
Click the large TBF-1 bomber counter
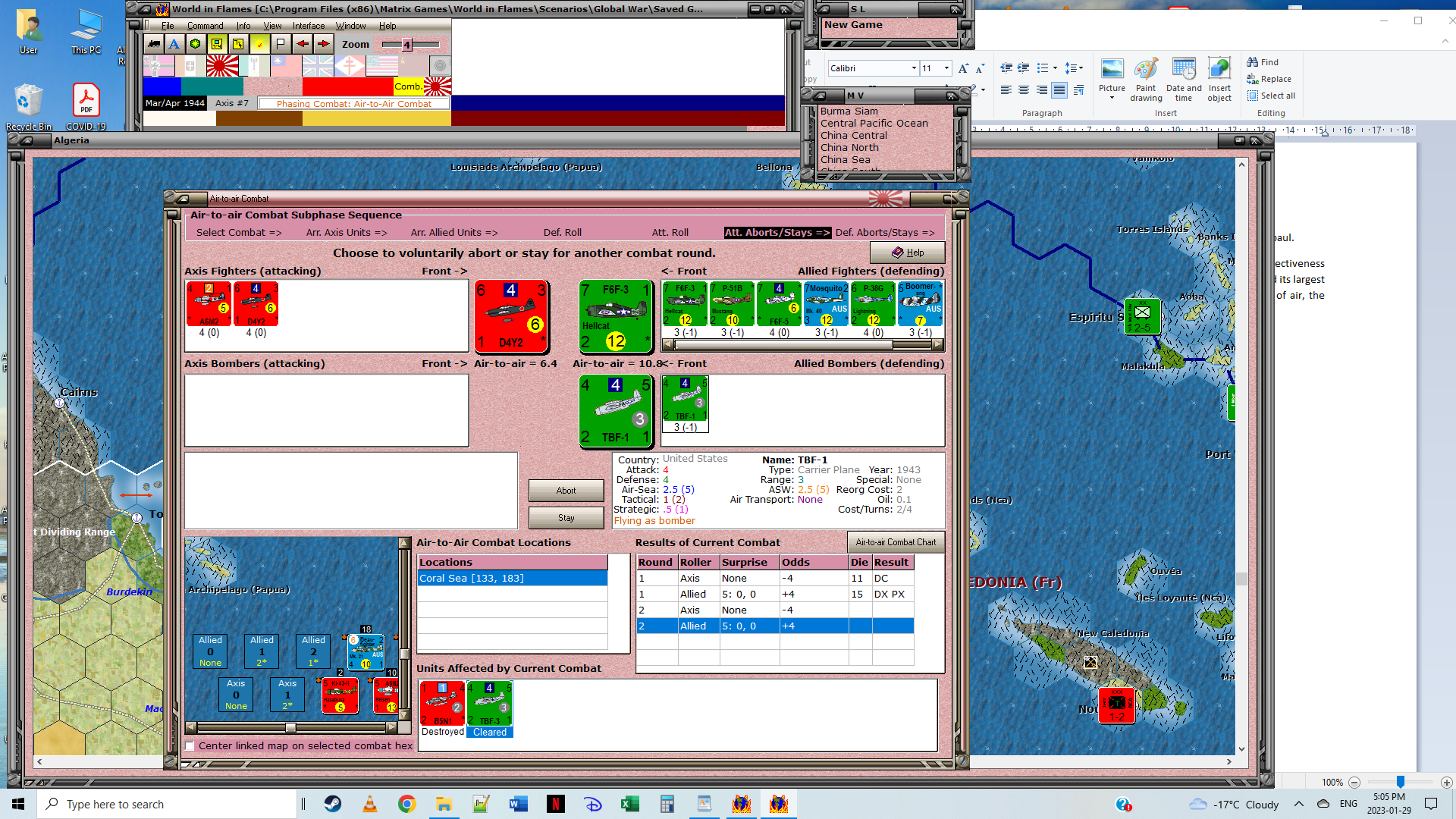pyautogui.click(x=615, y=411)
